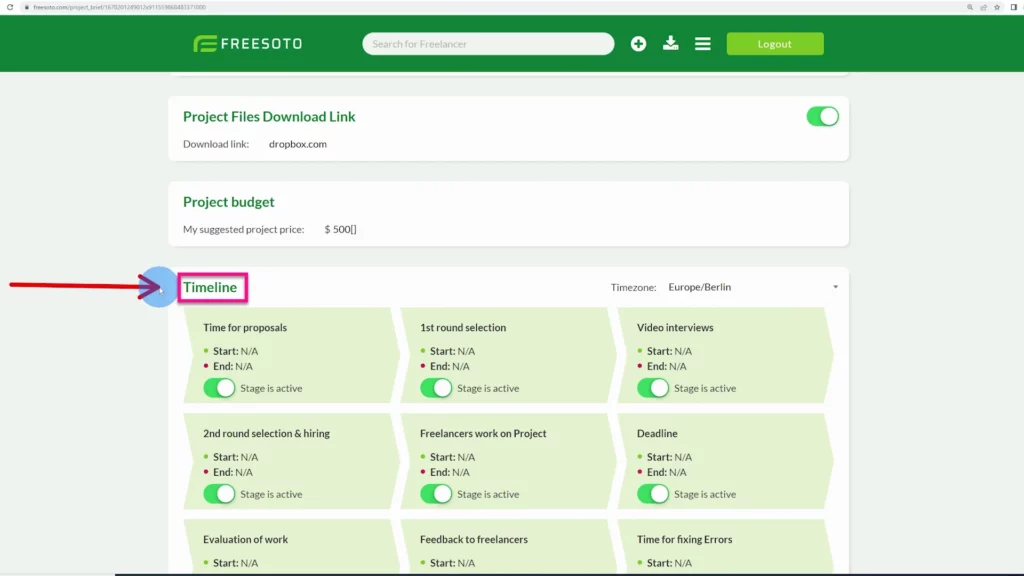Click the download icon in header
The height and width of the screenshot is (576, 1024).
click(670, 44)
